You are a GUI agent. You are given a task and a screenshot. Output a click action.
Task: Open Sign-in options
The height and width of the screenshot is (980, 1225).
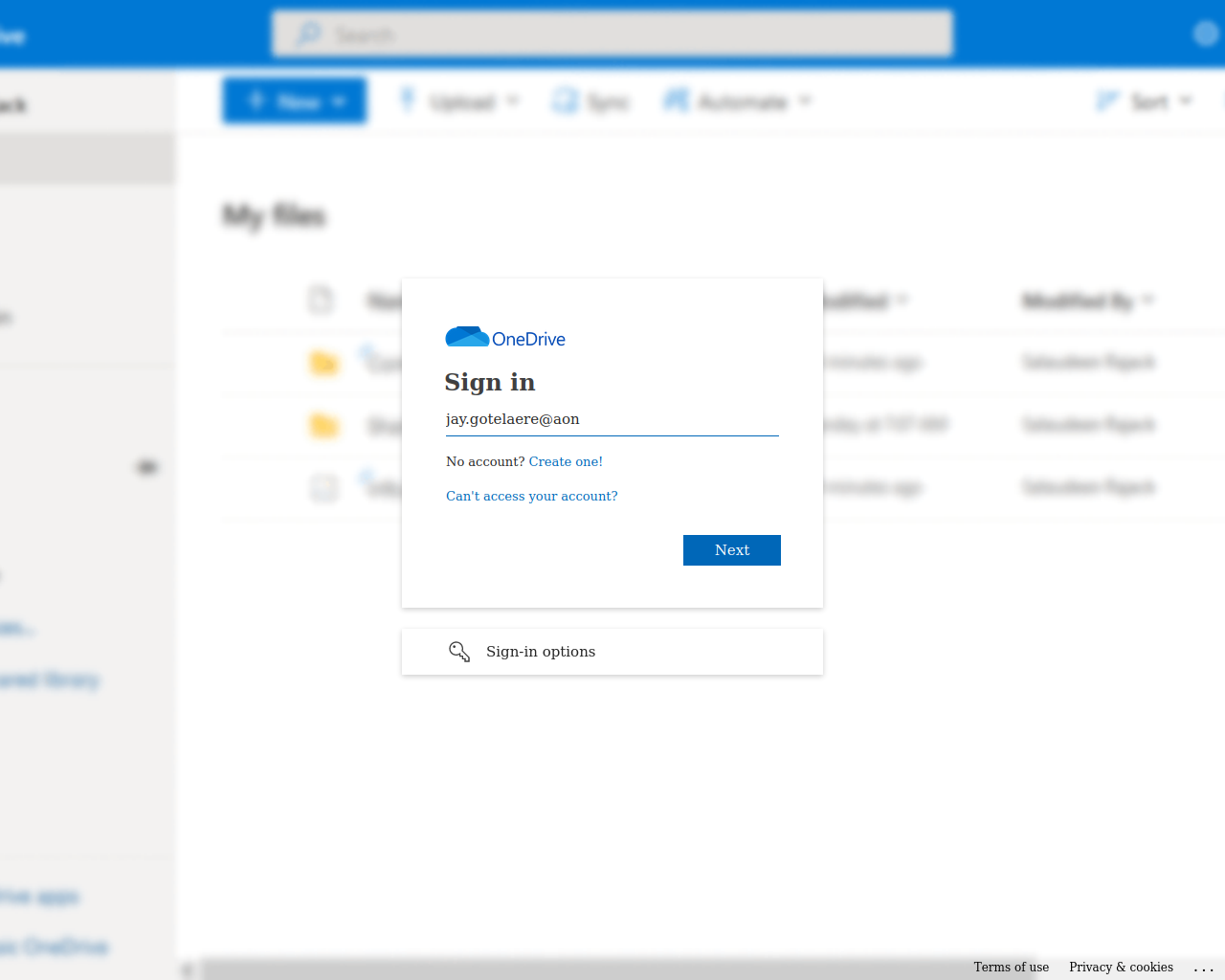click(612, 652)
